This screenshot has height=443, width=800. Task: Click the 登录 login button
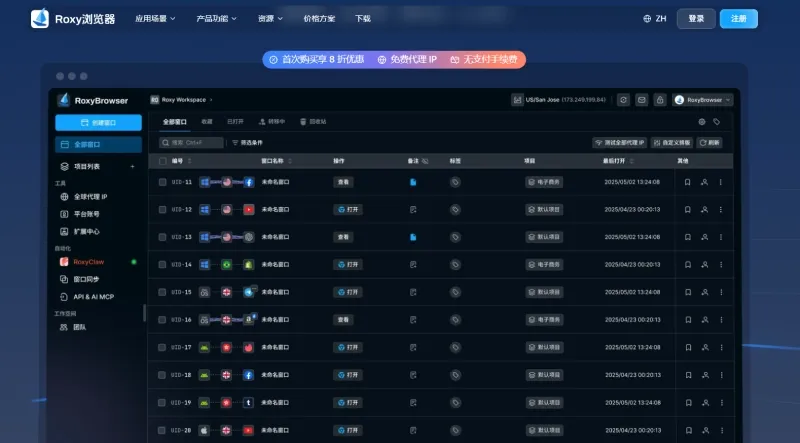696,18
